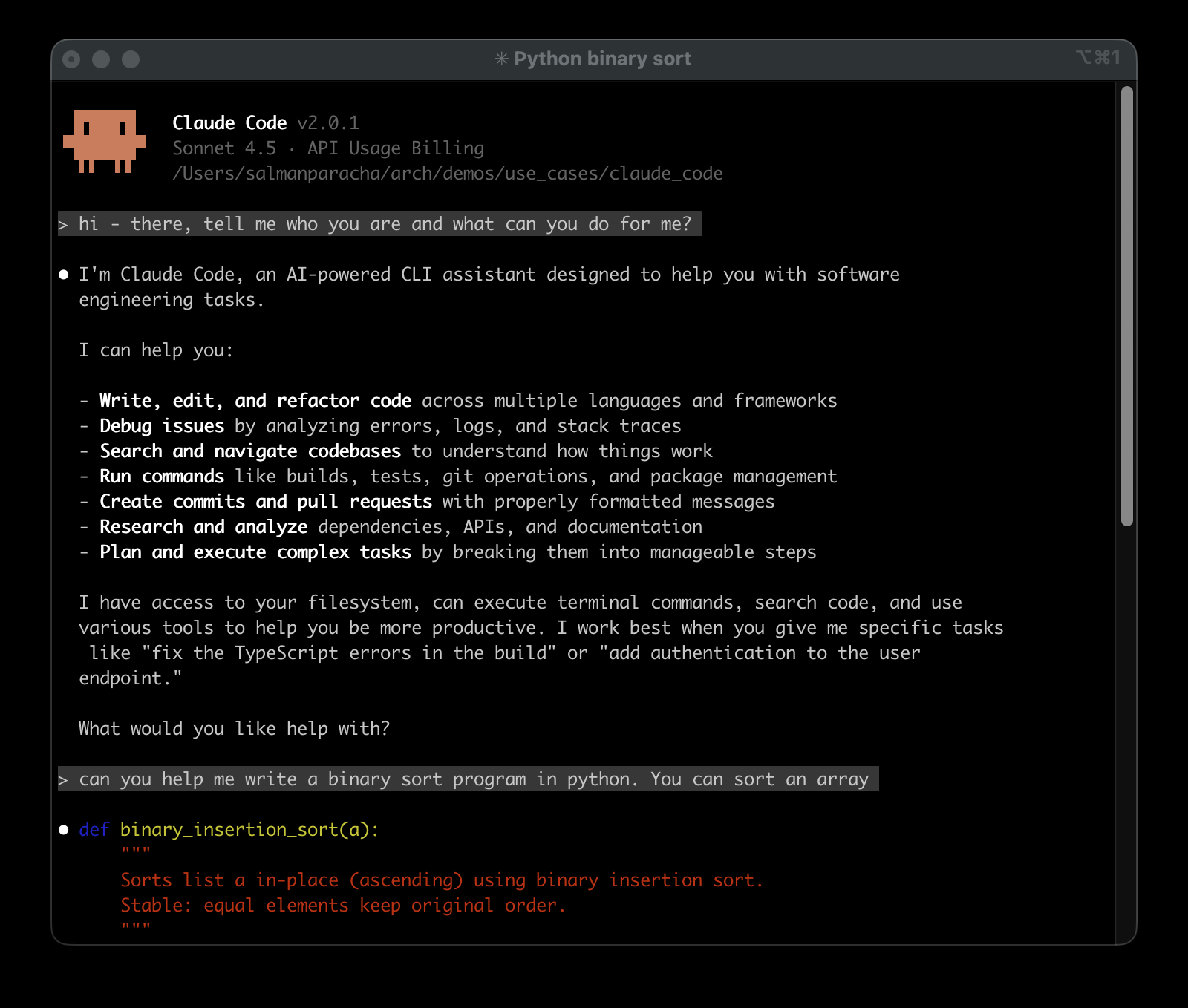Click "Create commits and pull requests" text
Image resolution: width=1188 pixels, height=1008 pixels.
(x=266, y=502)
